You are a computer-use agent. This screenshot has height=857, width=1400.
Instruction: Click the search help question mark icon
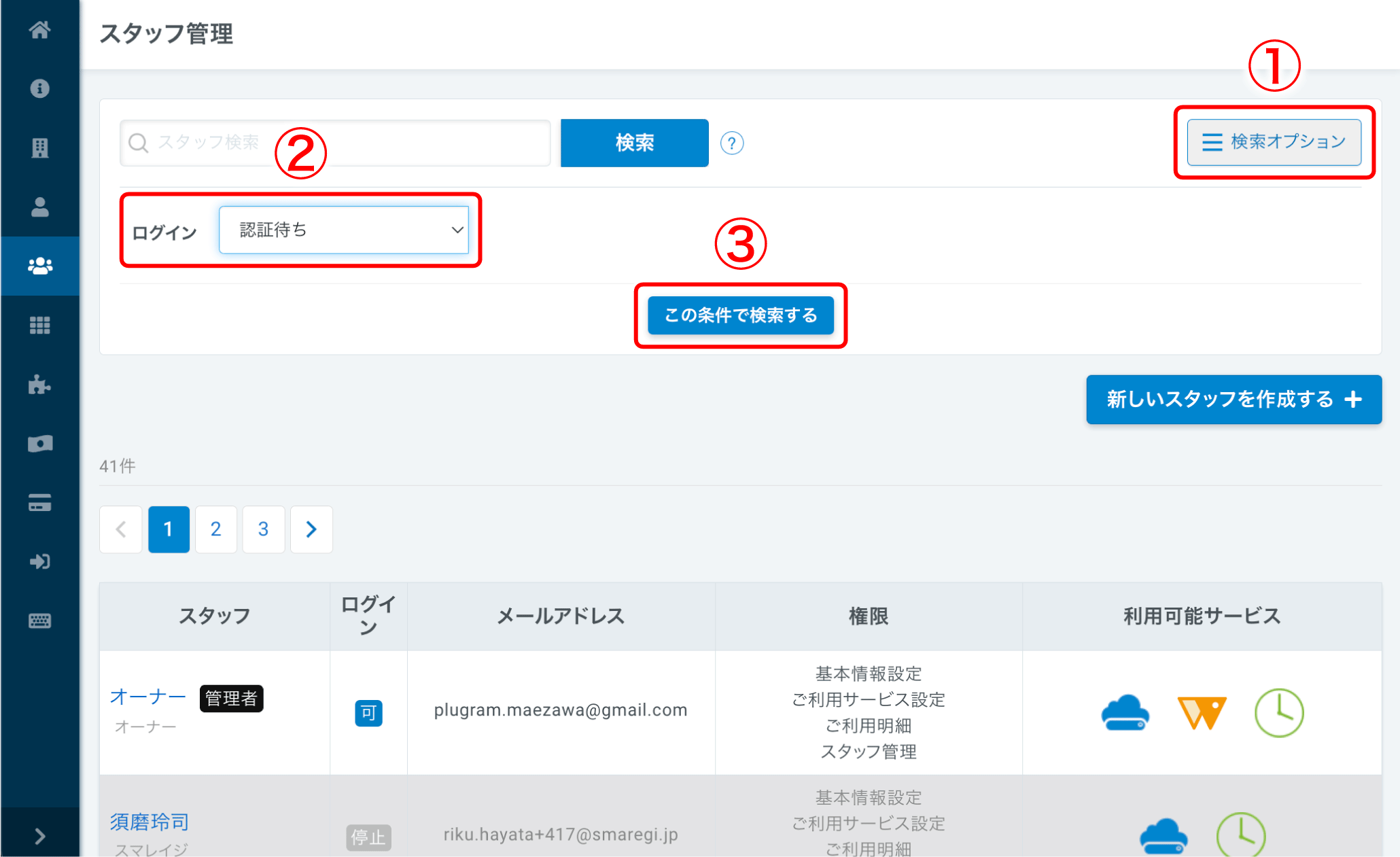[731, 143]
